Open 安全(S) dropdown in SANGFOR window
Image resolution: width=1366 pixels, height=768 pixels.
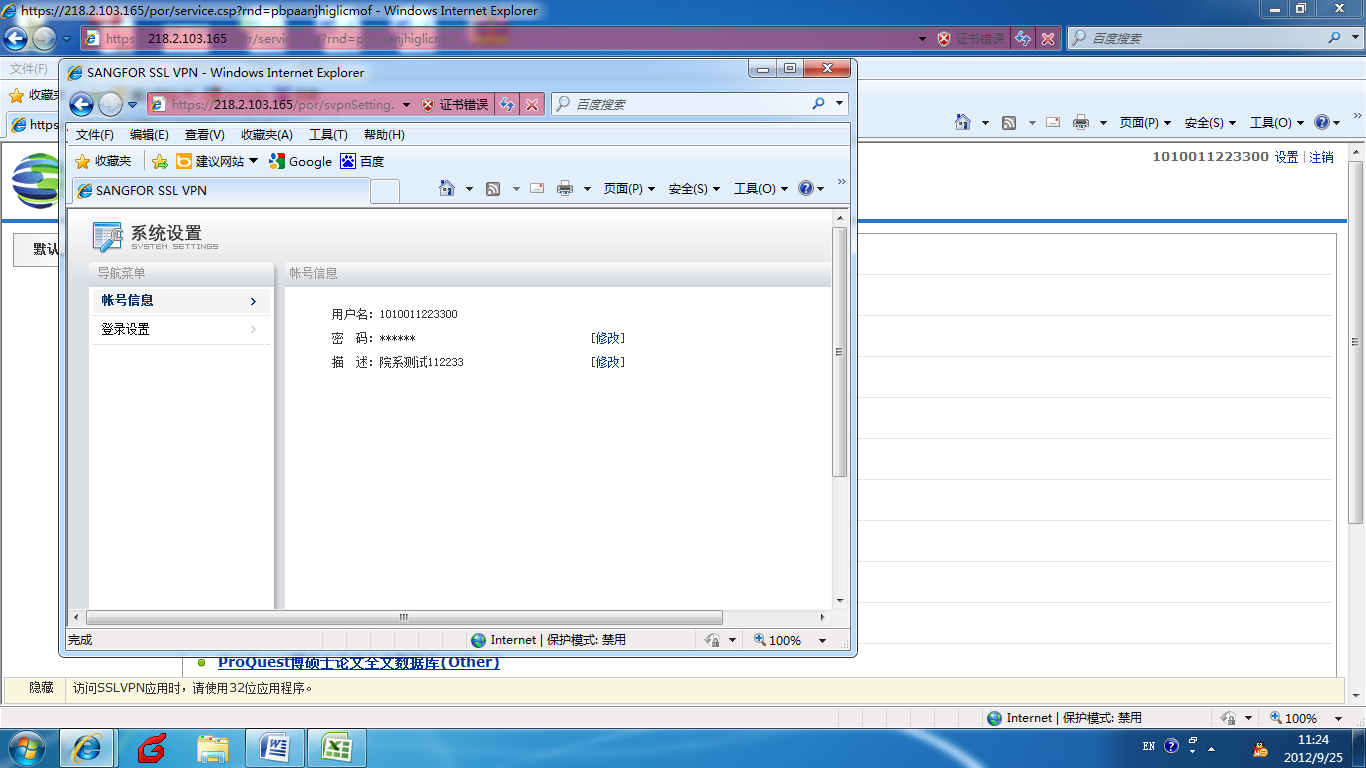click(x=695, y=188)
